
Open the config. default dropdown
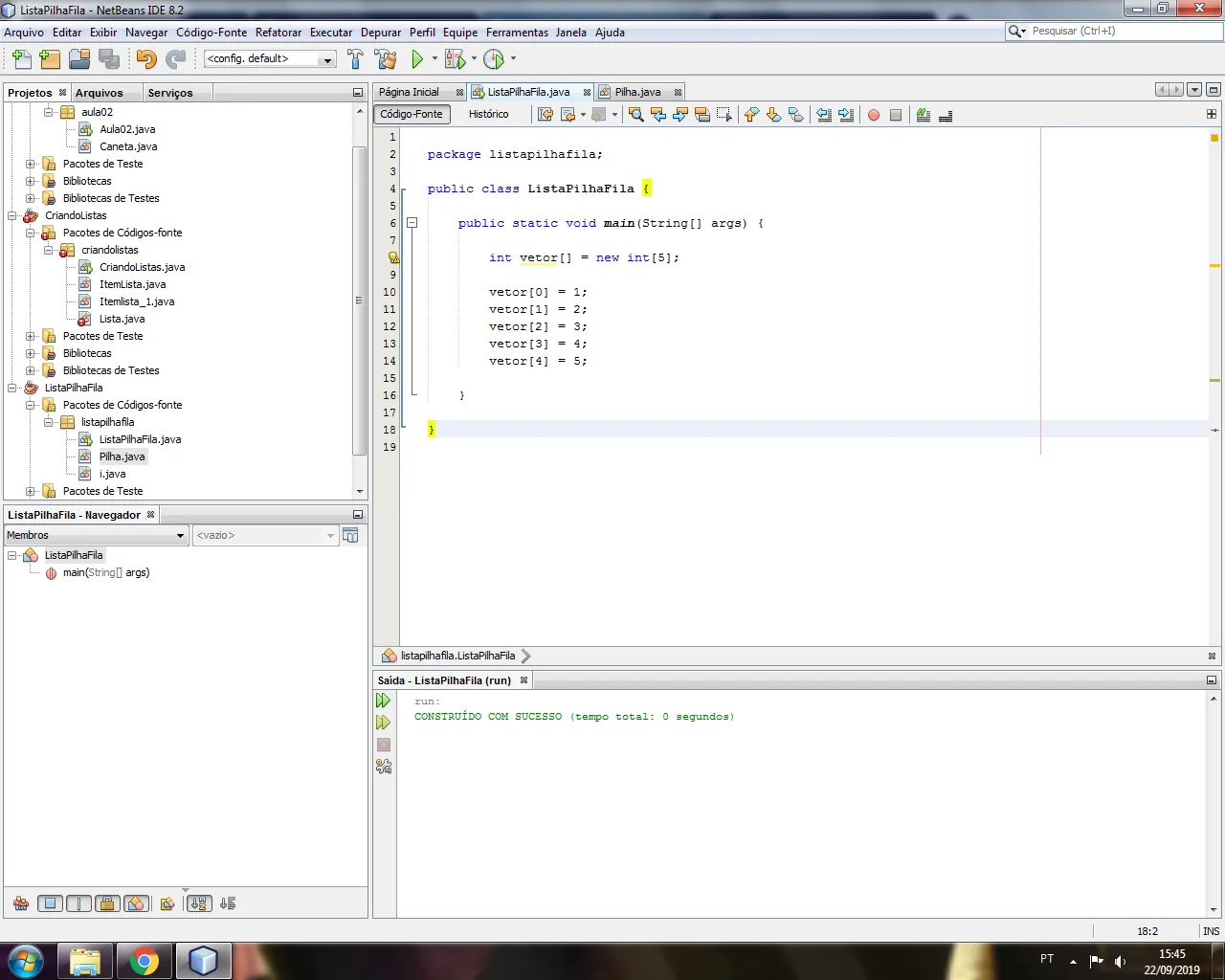coord(270,59)
